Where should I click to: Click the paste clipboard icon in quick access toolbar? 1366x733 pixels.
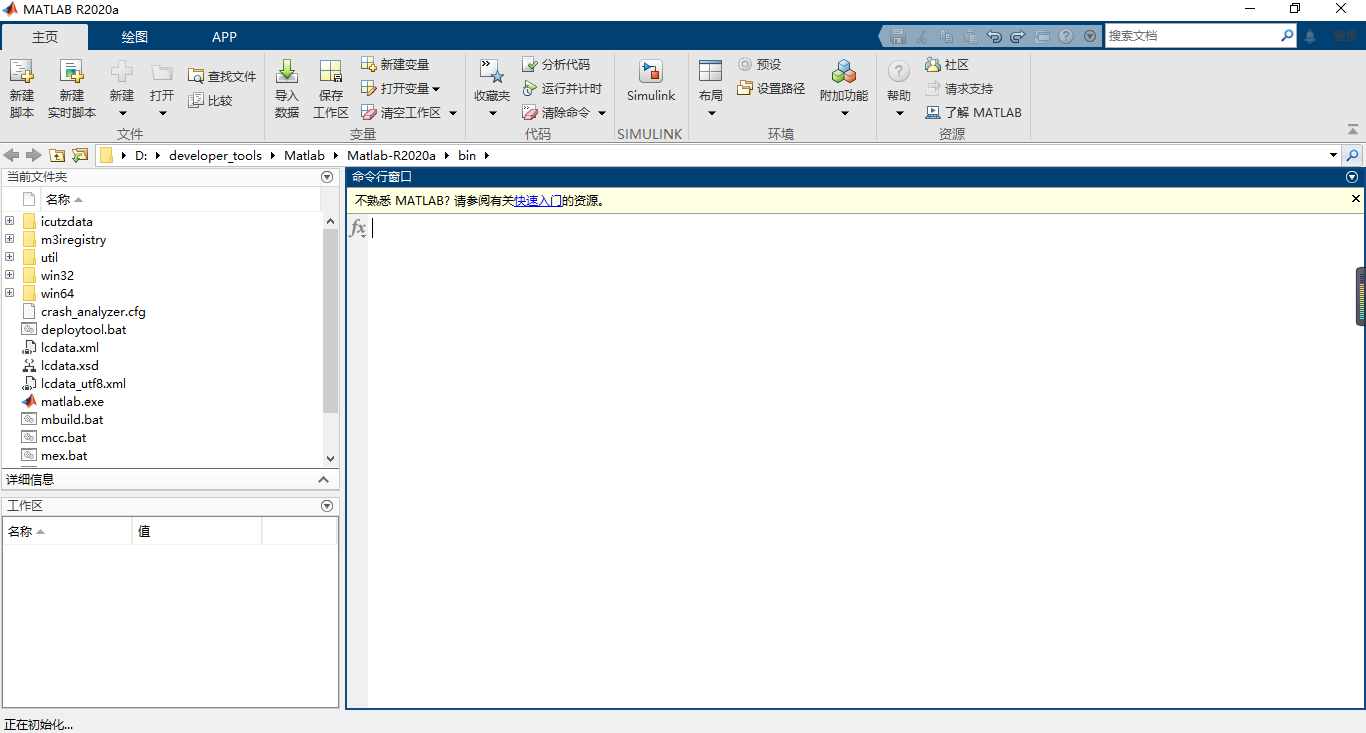click(970, 36)
